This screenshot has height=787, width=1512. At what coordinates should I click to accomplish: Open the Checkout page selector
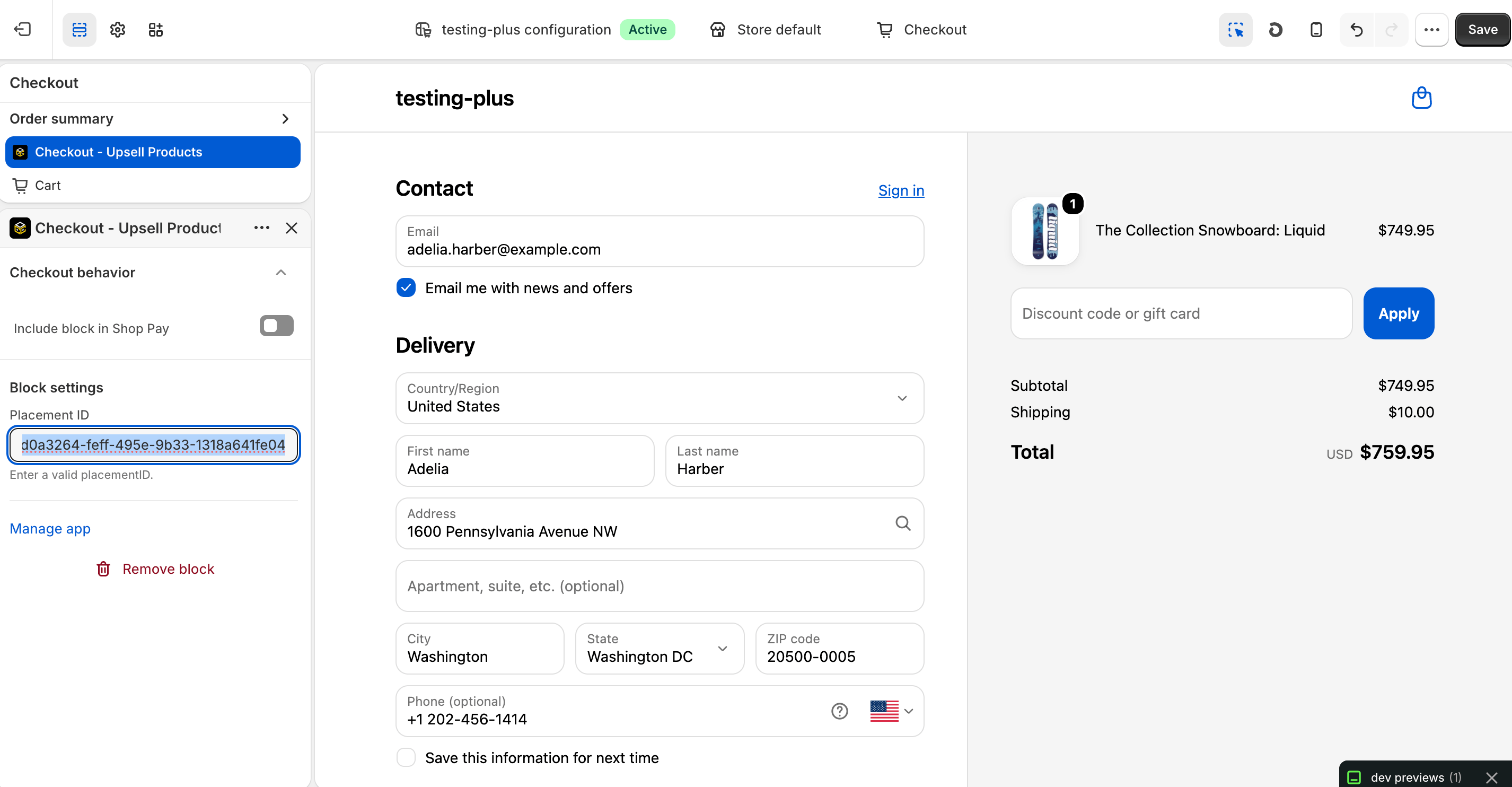(921, 29)
